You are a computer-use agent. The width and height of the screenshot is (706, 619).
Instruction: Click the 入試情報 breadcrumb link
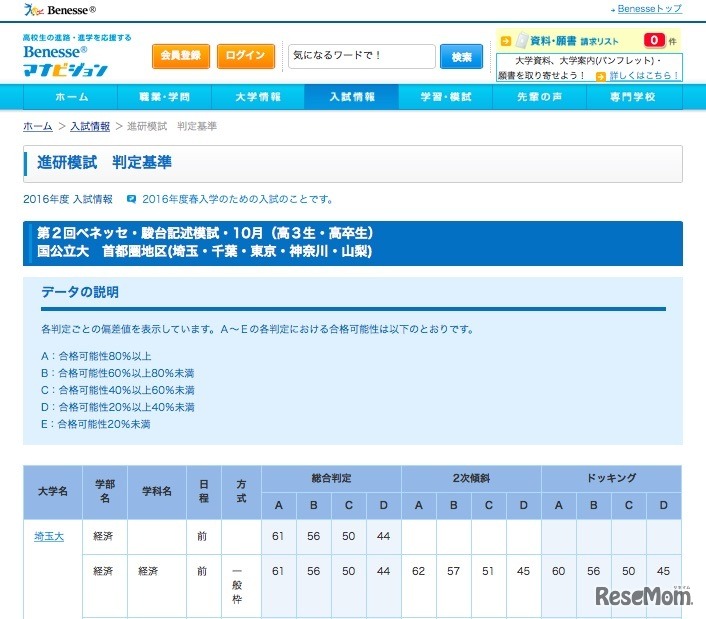point(90,126)
